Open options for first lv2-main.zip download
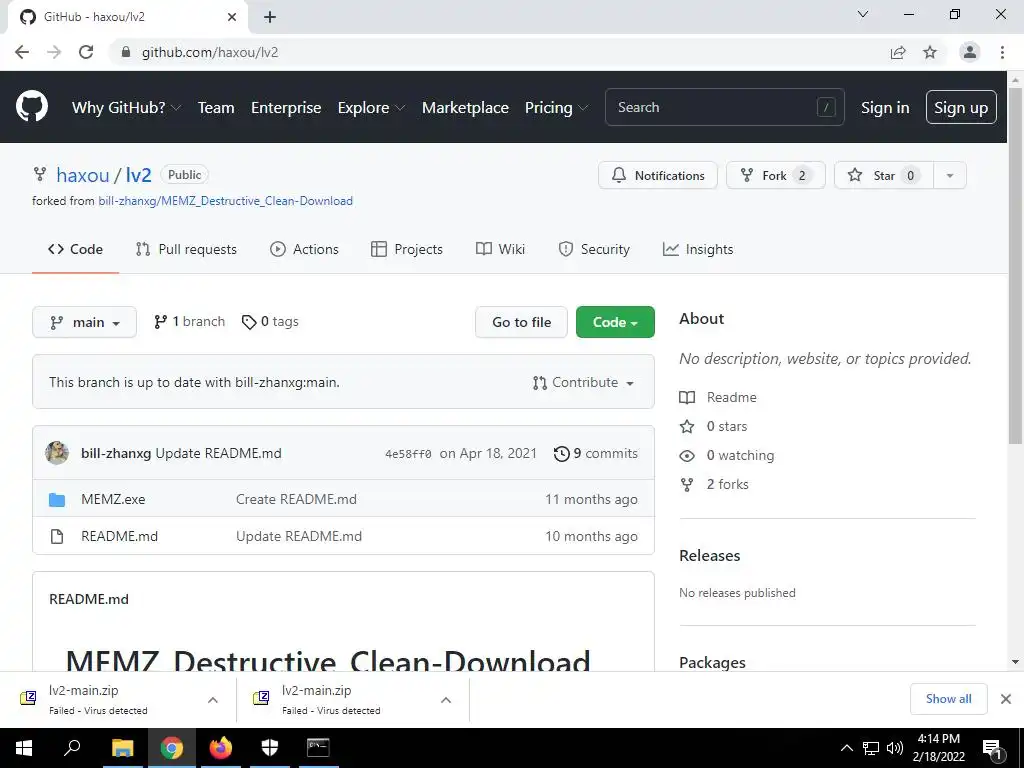Image resolution: width=1024 pixels, height=768 pixels. 213,700
